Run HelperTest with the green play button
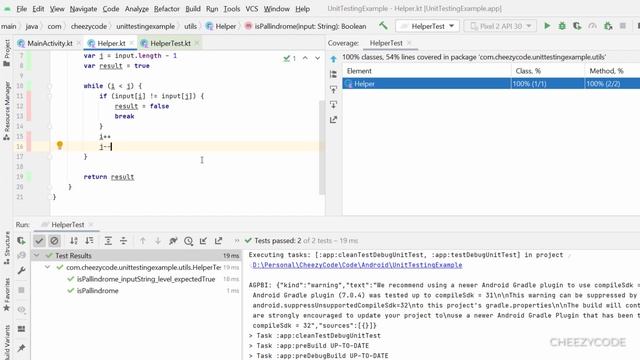Viewport: 640px width, 360px height. coord(547,26)
